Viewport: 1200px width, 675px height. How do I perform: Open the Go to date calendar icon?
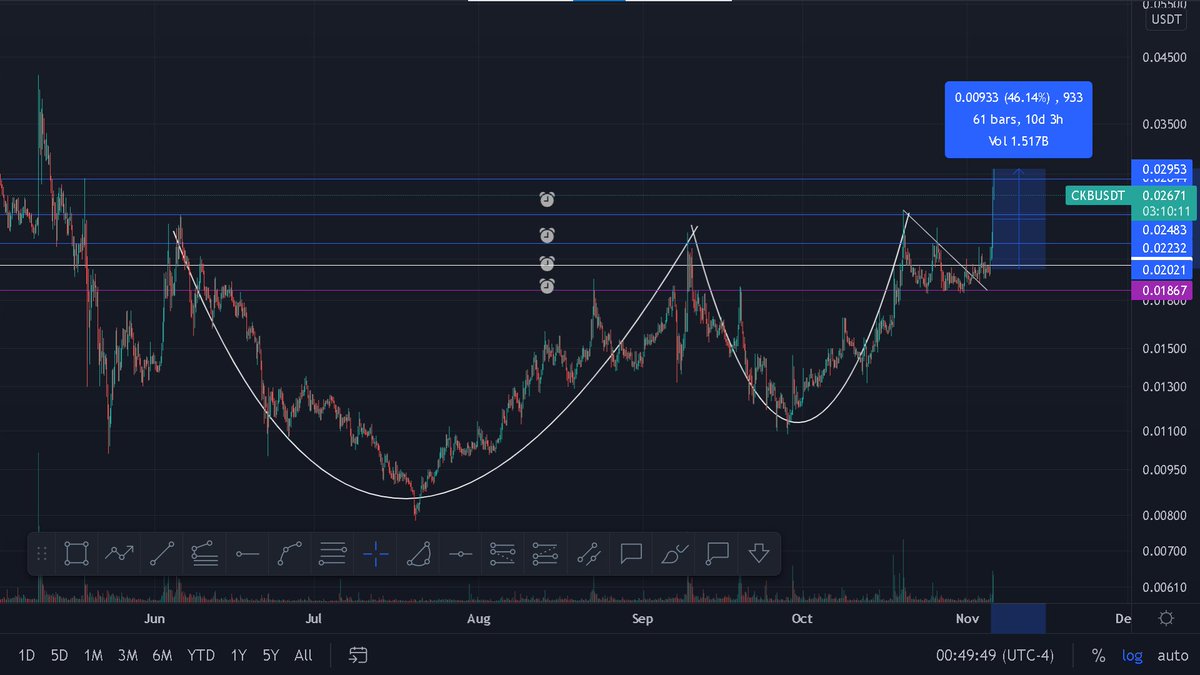coord(359,656)
